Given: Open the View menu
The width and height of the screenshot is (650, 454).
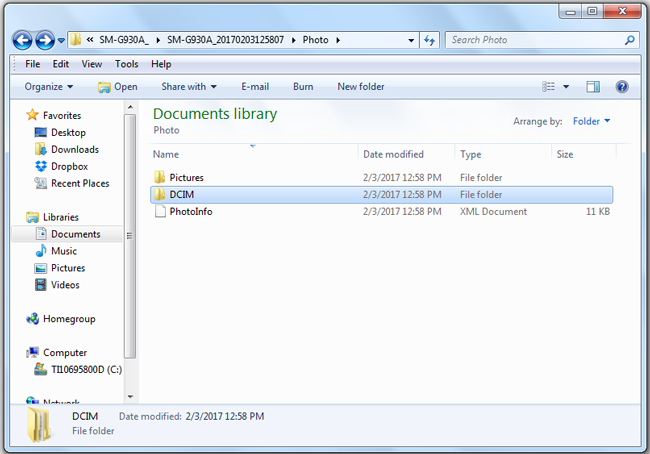Looking at the screenshot, I should click(x=92, y=64).
